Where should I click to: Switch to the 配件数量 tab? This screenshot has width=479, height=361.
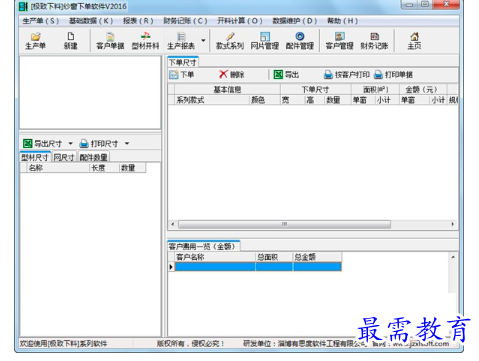click(94, 157)
